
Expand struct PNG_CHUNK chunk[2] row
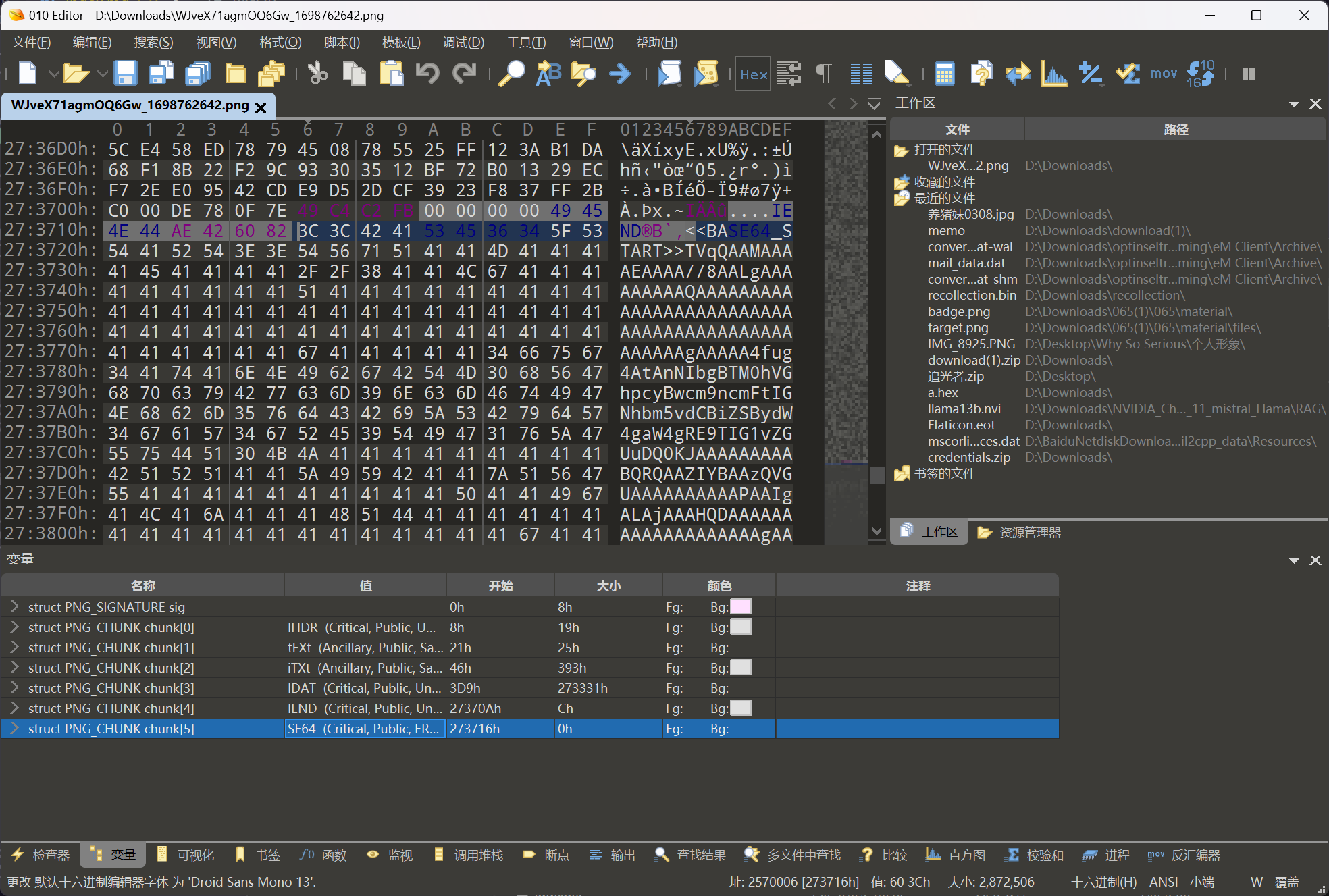pyautogui.click(x=14, y=668)
